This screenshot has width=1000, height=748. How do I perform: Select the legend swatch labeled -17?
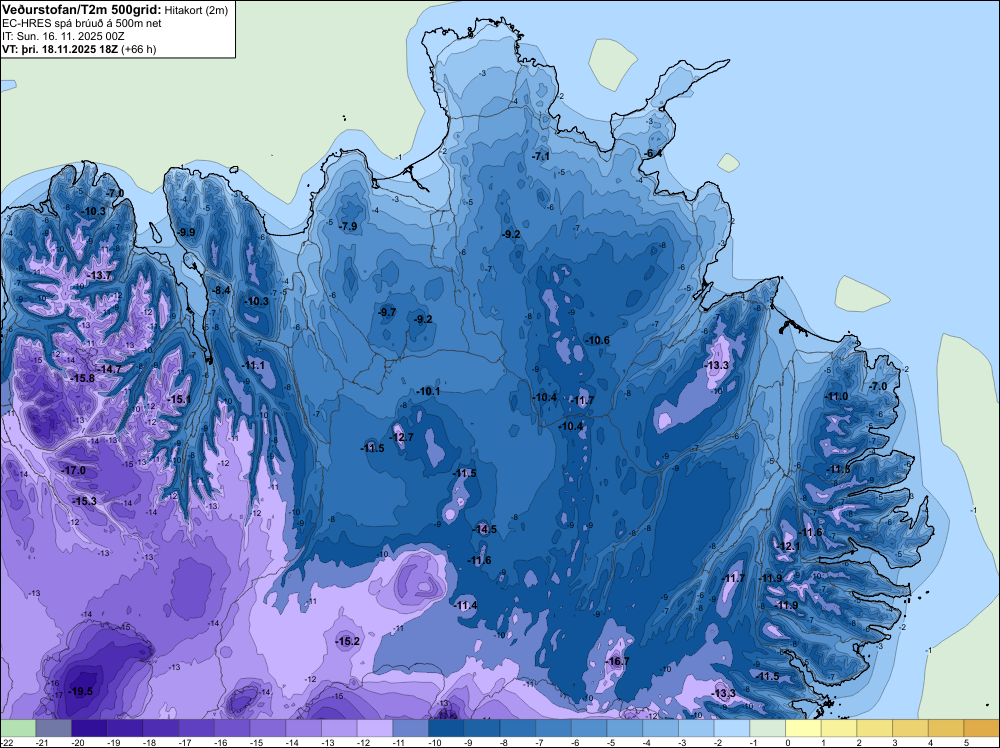point(196,728)
